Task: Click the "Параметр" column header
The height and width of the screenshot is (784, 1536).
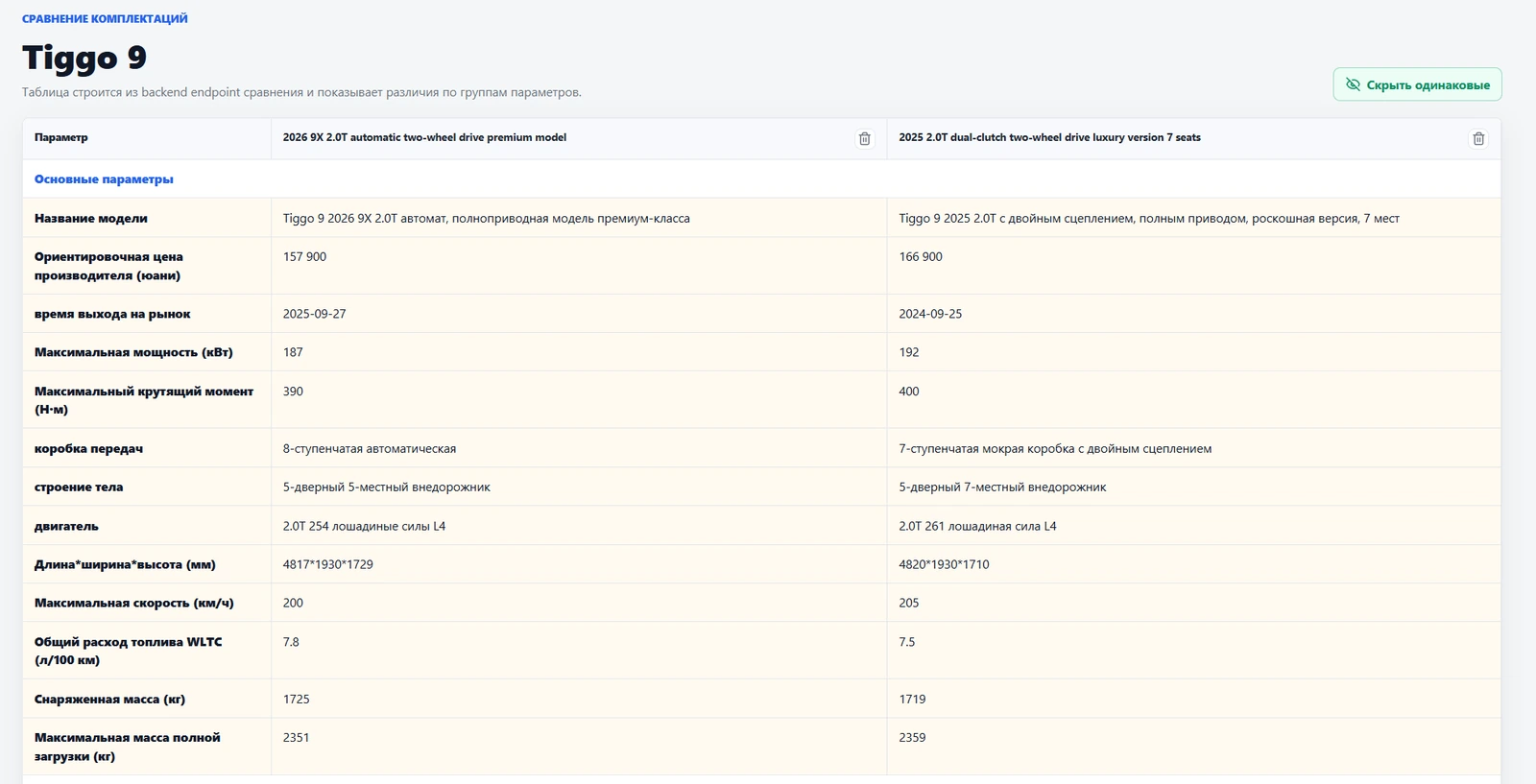Action: point(61,137)
